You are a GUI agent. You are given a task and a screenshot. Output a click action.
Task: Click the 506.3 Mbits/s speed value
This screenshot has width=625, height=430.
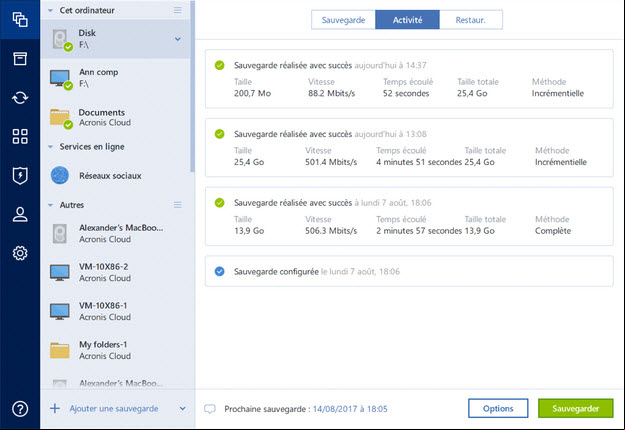point(331,231)
